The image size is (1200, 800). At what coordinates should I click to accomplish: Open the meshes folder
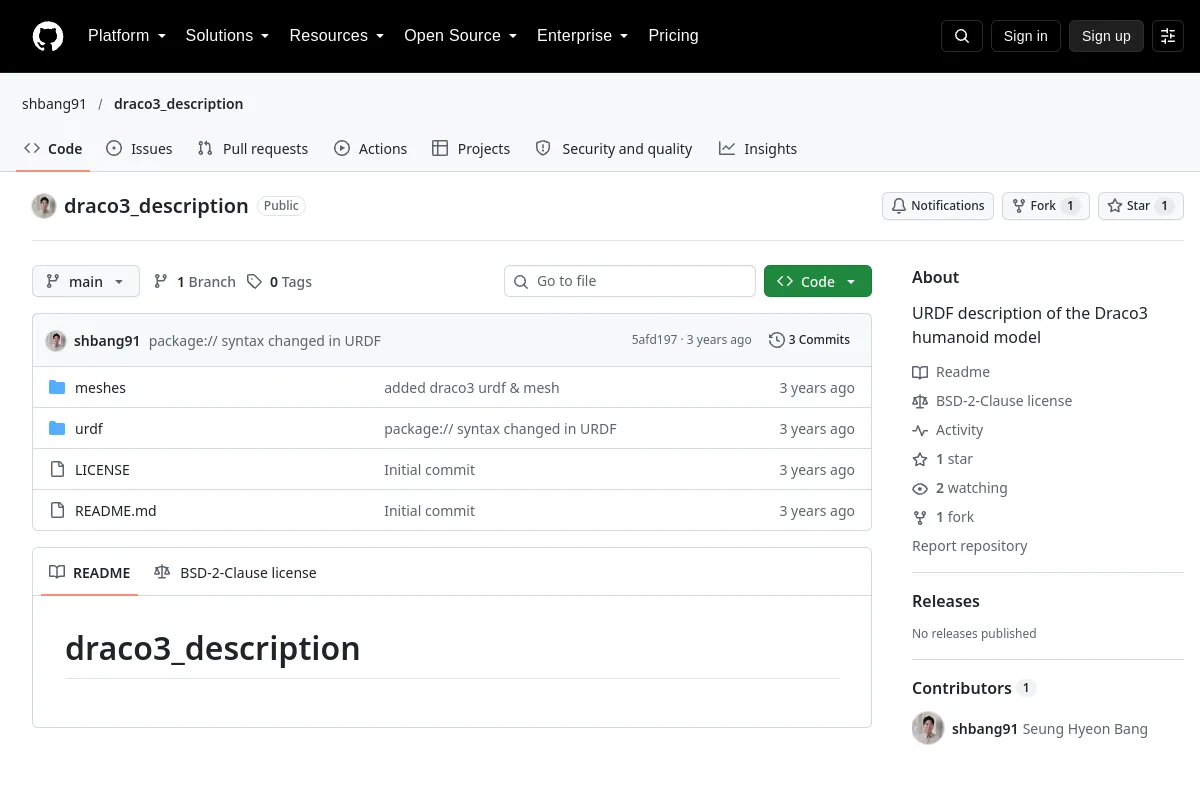100,388
